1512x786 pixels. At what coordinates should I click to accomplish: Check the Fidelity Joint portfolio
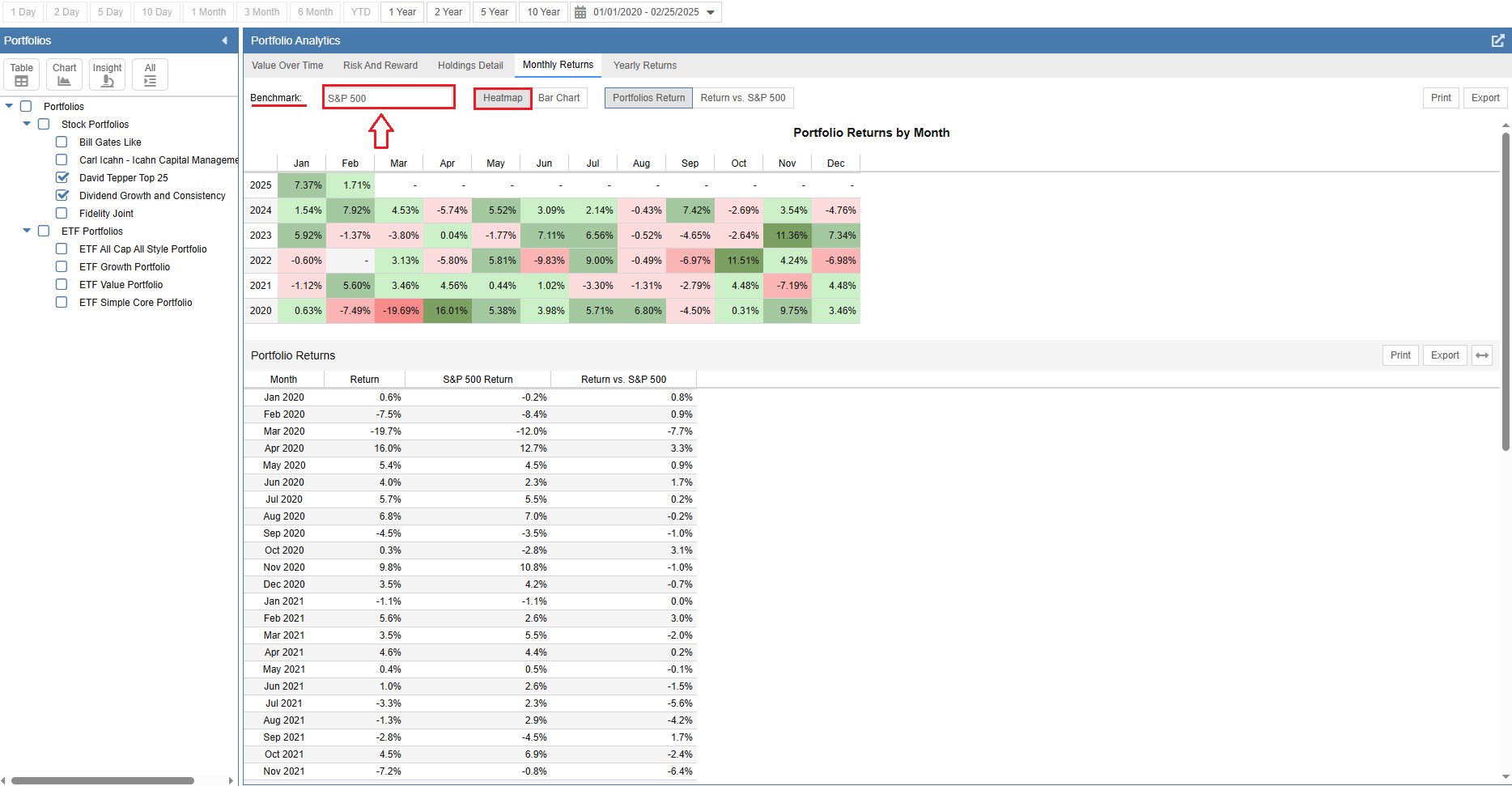click(x=62, y=213)
